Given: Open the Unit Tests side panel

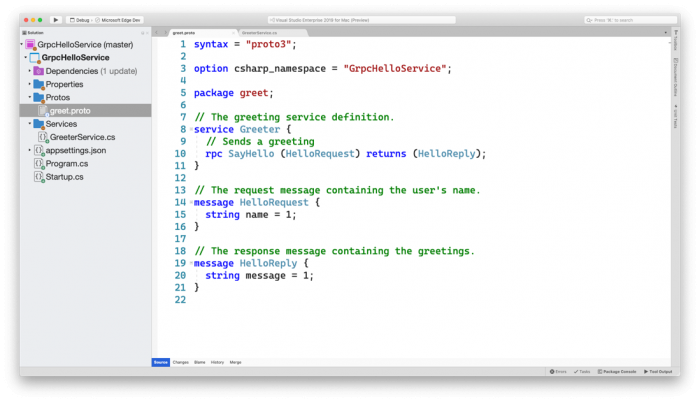Looking at the screenshot, I should (675, 116).
